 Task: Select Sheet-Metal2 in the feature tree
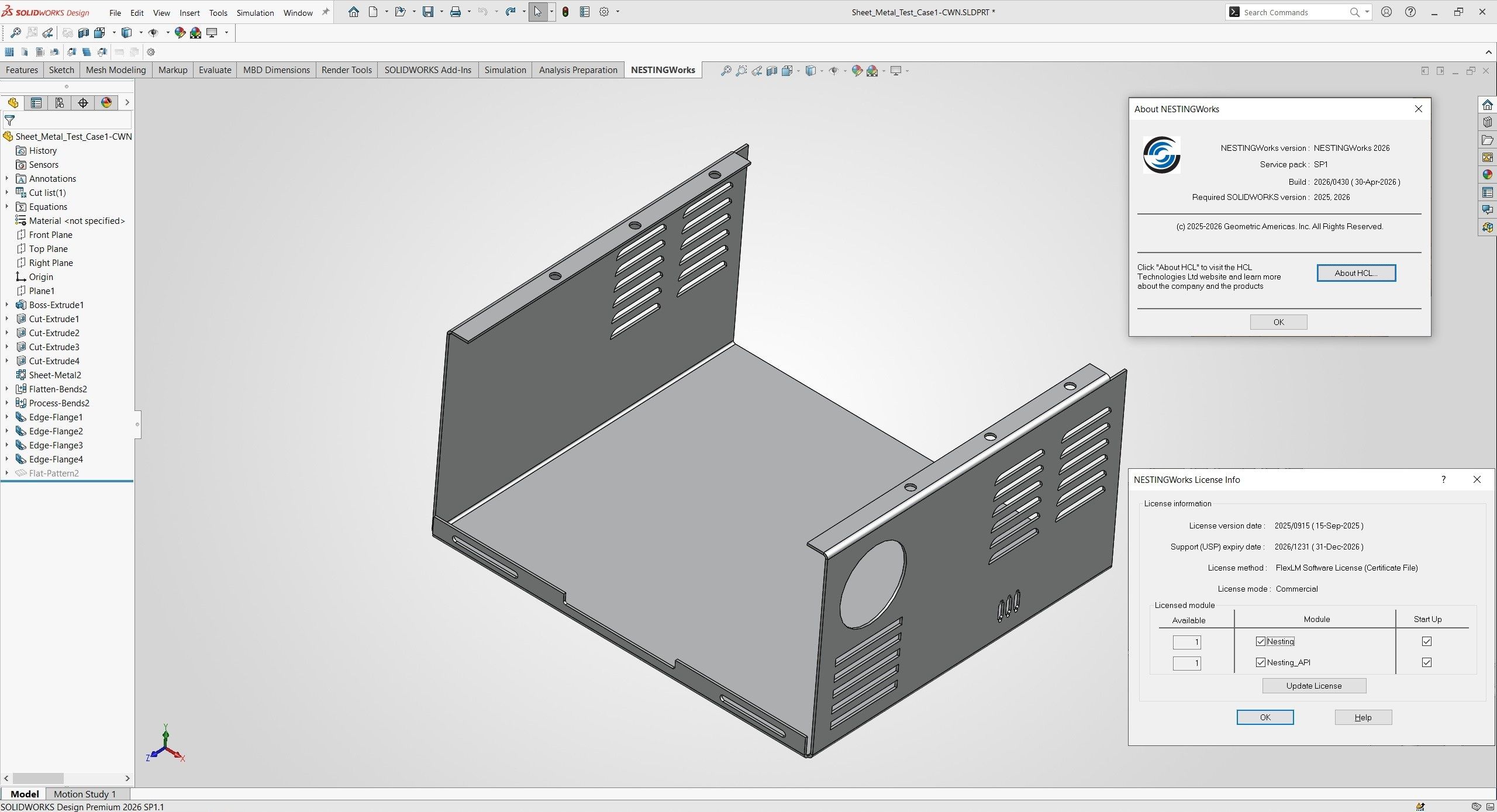click(55, 375)
